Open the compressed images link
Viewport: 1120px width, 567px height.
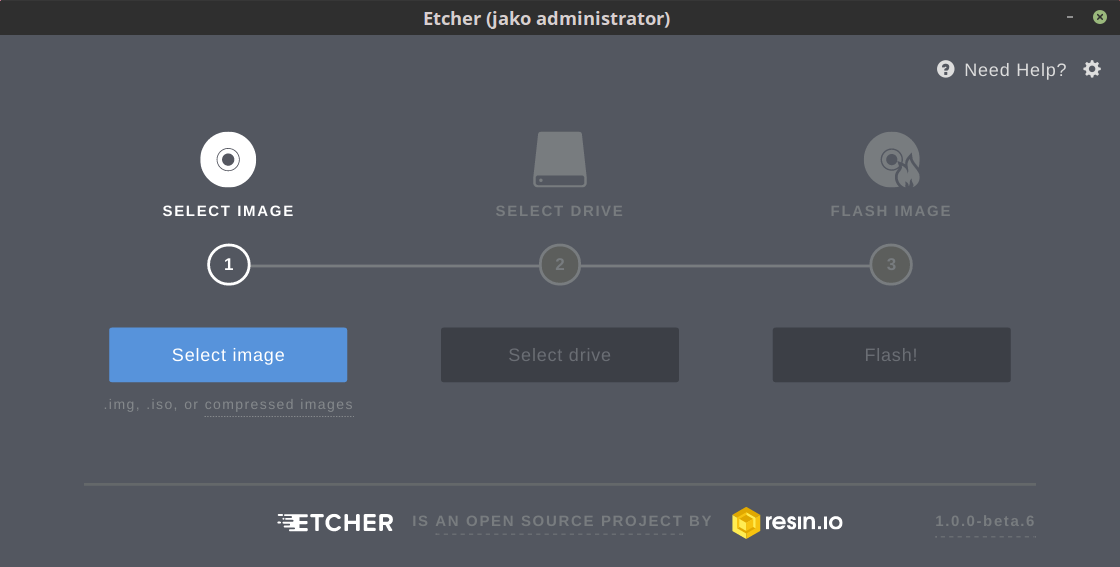pos(279,405)
